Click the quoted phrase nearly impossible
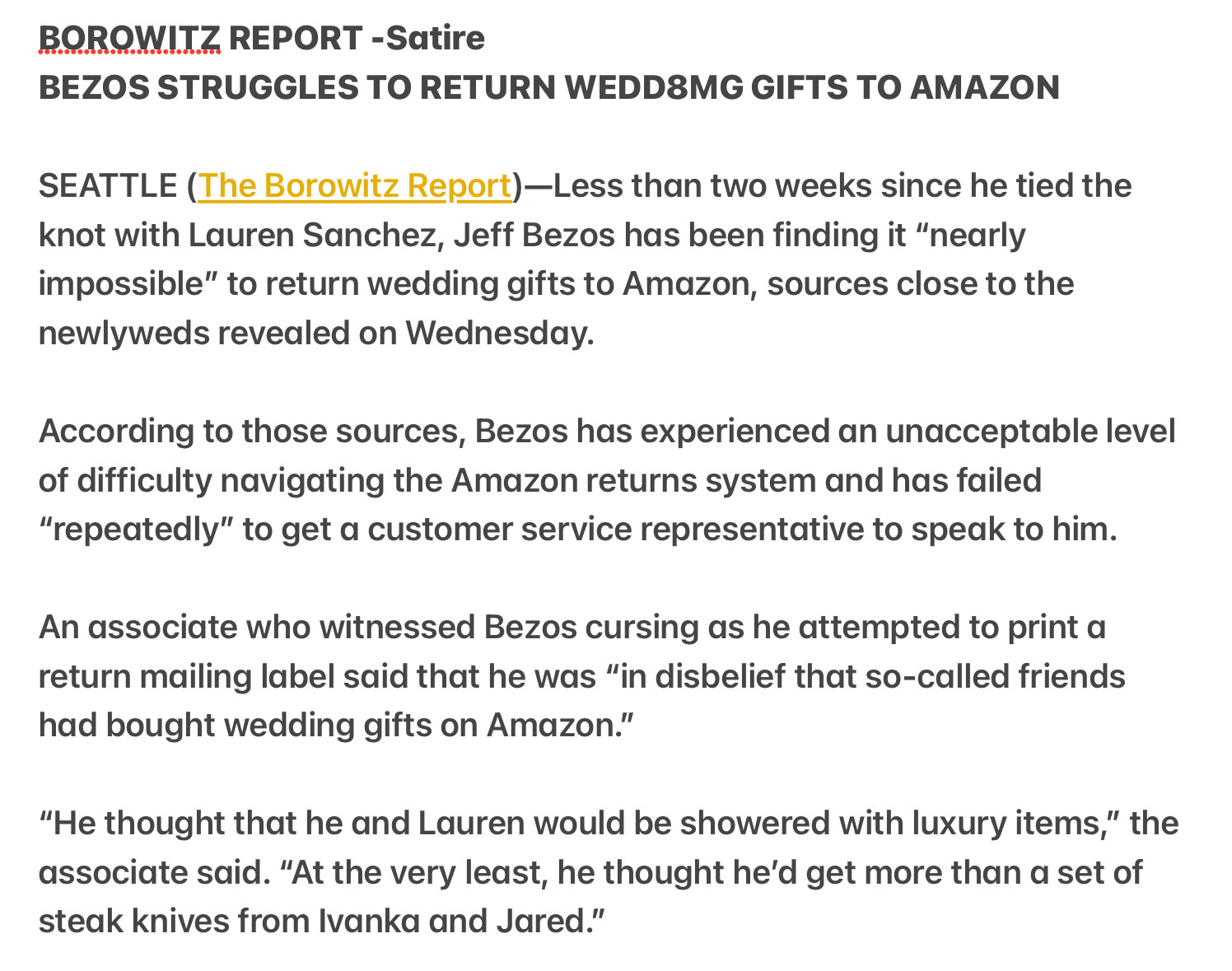Viewport: 1232px width, 971px height. pyautogui.click(x=532, y=259)
